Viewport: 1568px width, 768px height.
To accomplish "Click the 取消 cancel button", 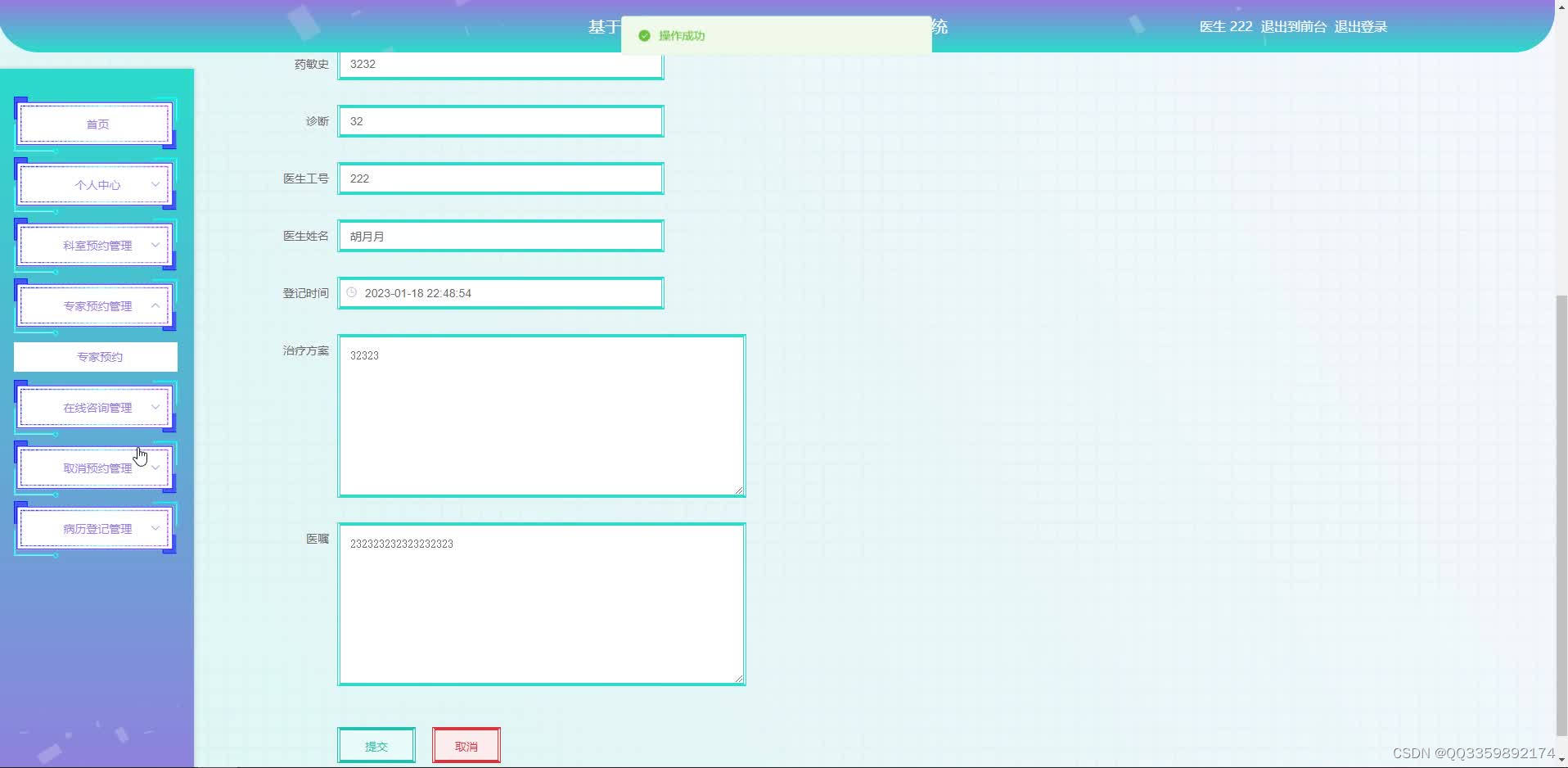I will coord(466,746).
